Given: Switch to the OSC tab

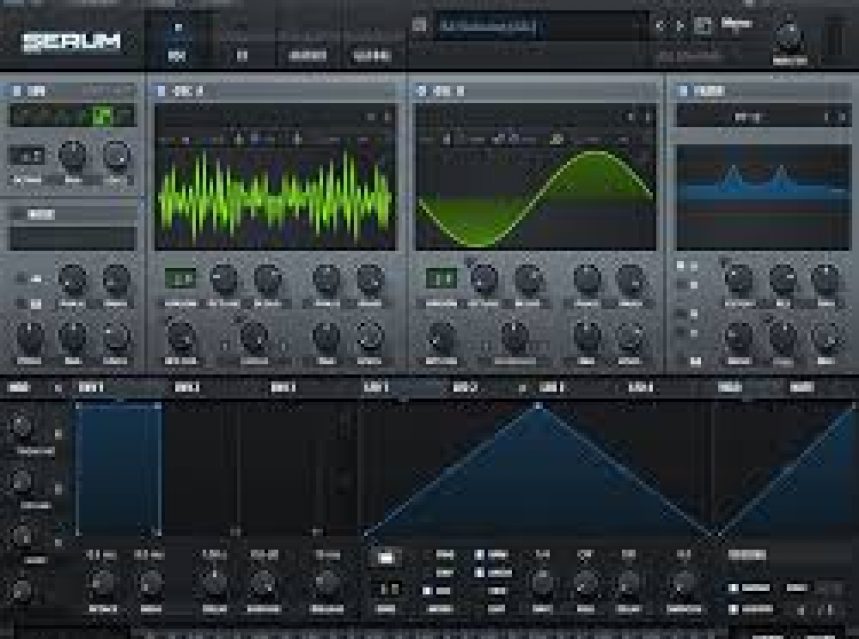Looking at the screenshot, I should pyautogui.click(x=177, y=55).
